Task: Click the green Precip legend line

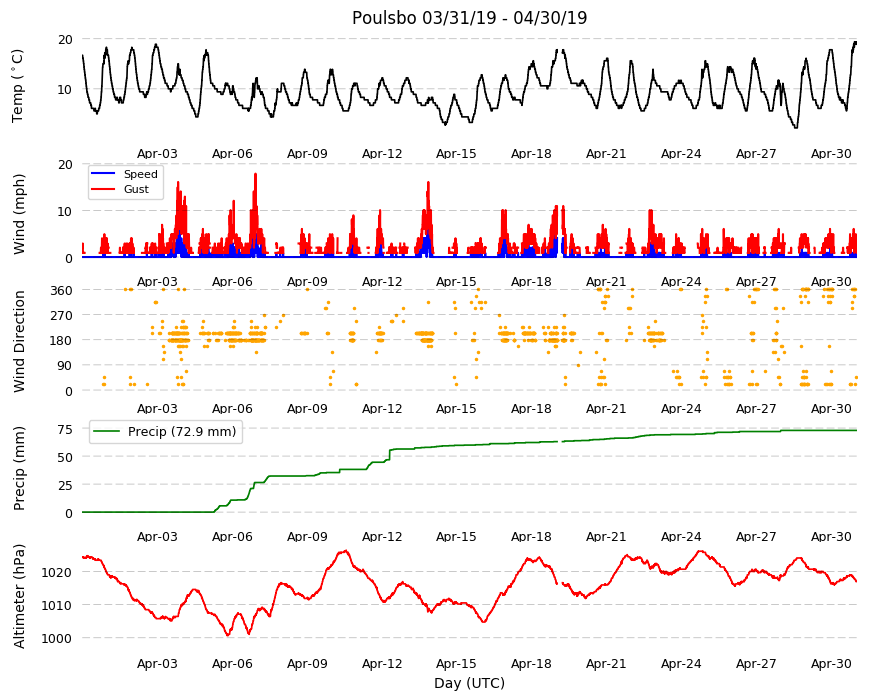Action: (x=107, y=432)
